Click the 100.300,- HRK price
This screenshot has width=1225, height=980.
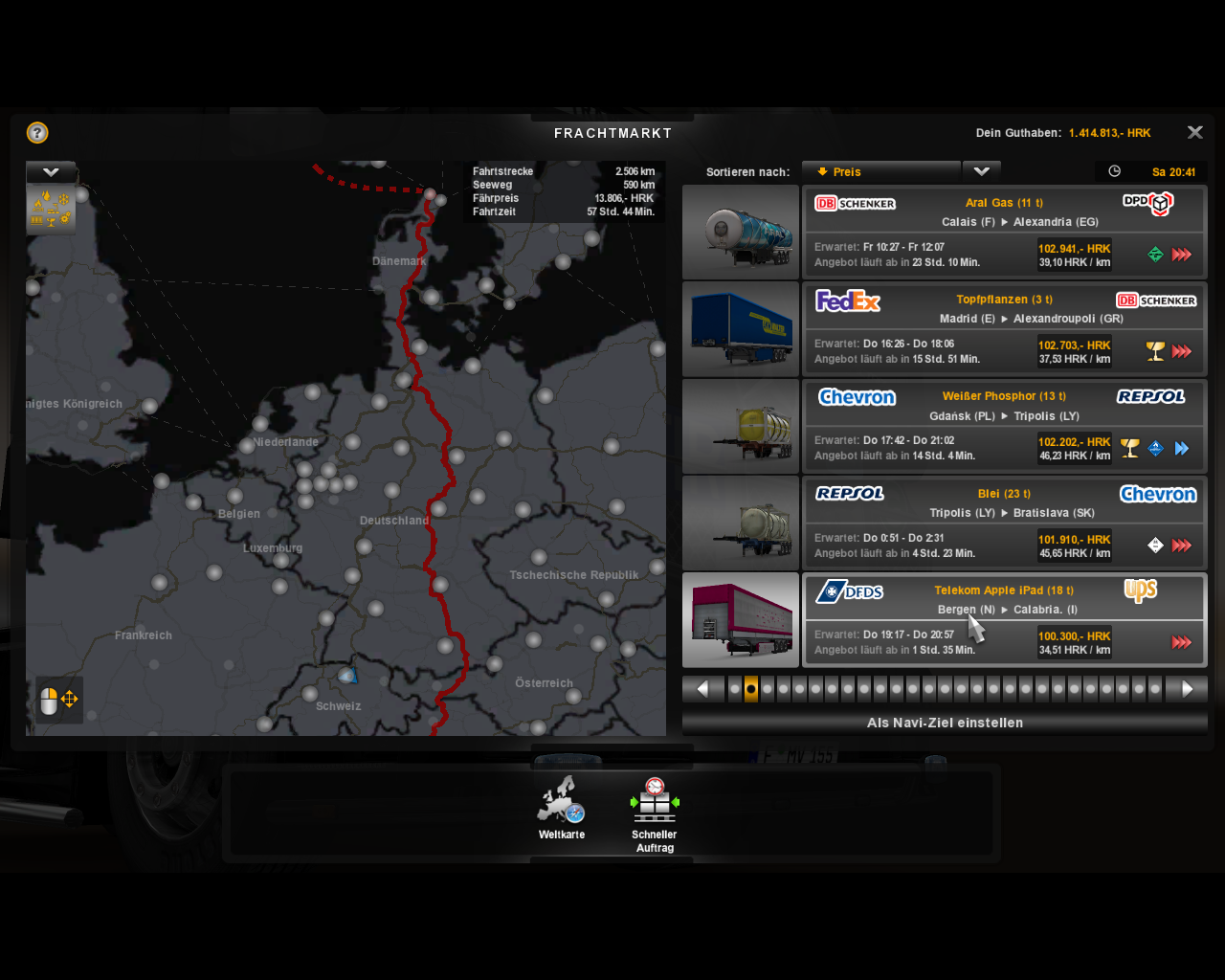pyautogui.click(x=1075, y=636)
